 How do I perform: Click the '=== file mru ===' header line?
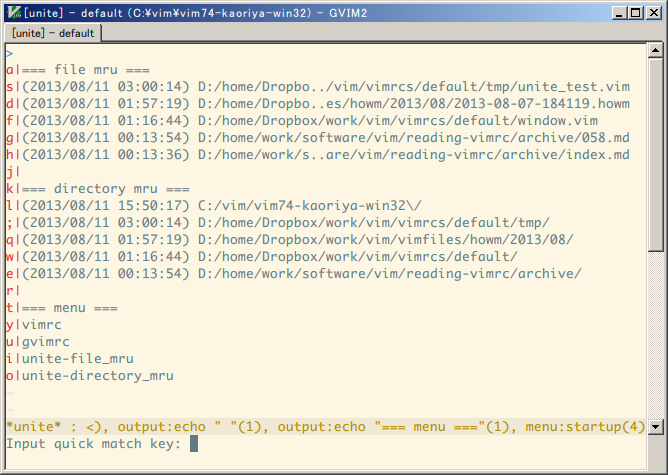pyautogui.click(x=86, y=70)
